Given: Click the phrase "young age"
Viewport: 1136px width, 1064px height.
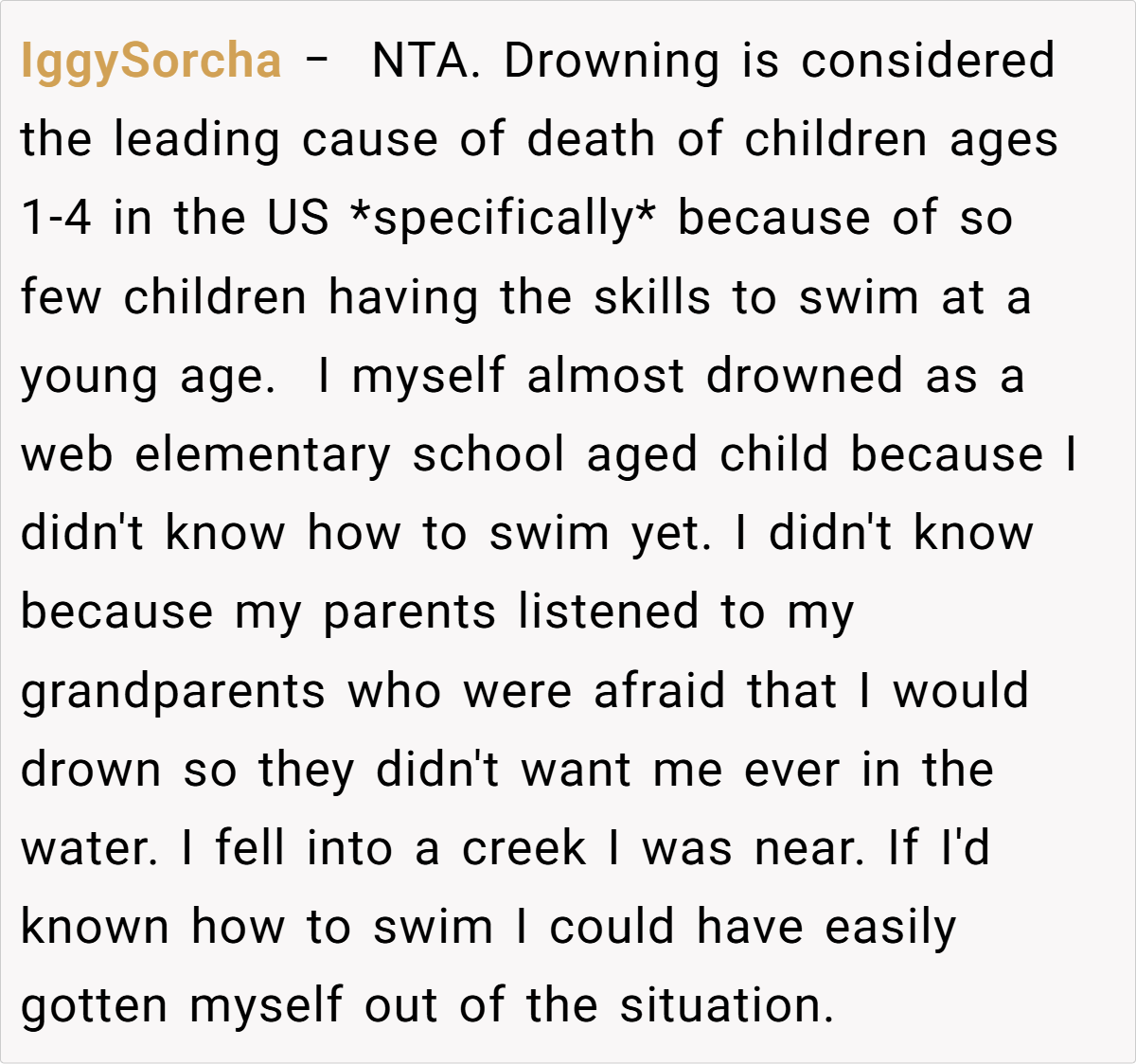Looking at the screenshot, I should 147,376.
